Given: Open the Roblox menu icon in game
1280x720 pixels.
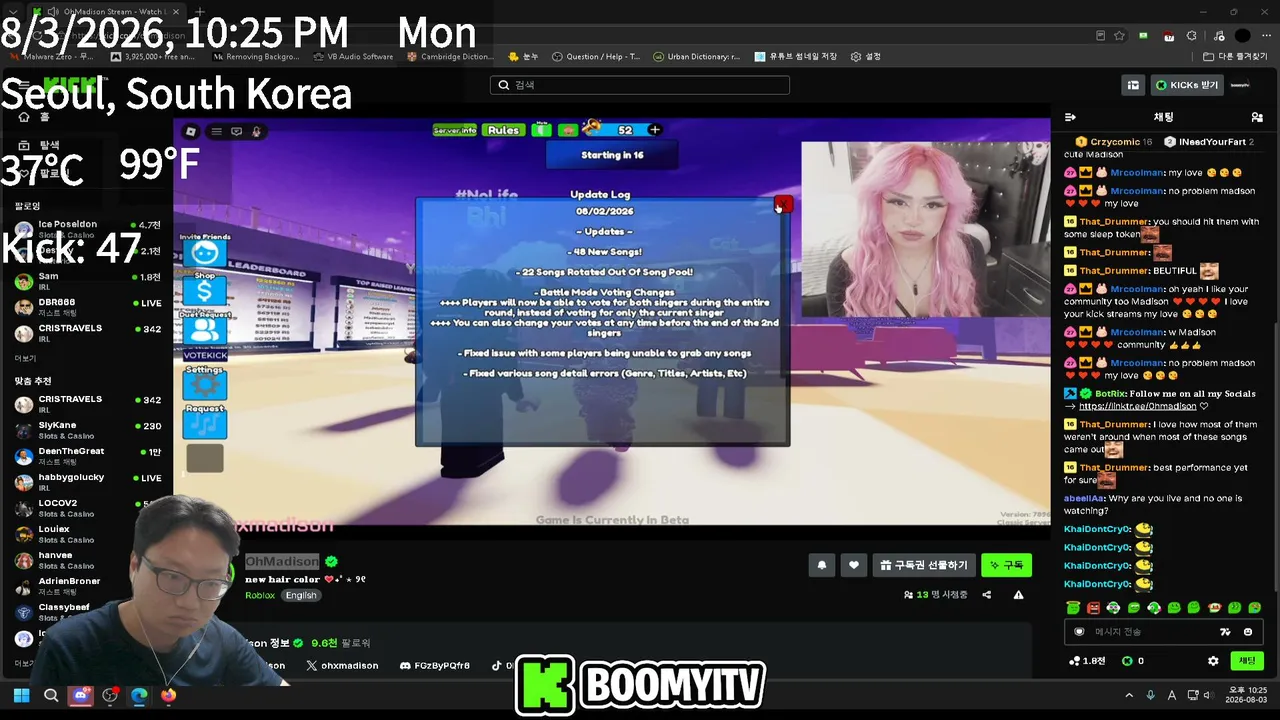Looking at the screenshot, I should pos(191,131).
